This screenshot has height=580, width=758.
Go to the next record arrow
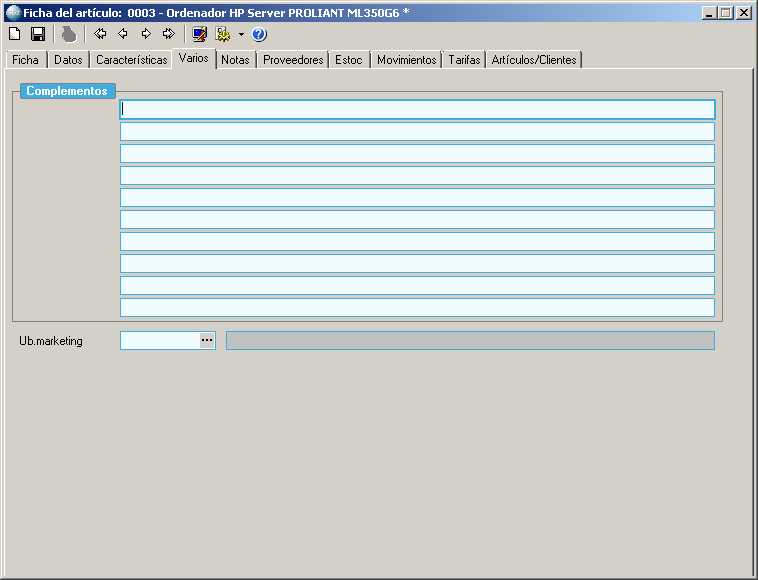tap(146, 34)
